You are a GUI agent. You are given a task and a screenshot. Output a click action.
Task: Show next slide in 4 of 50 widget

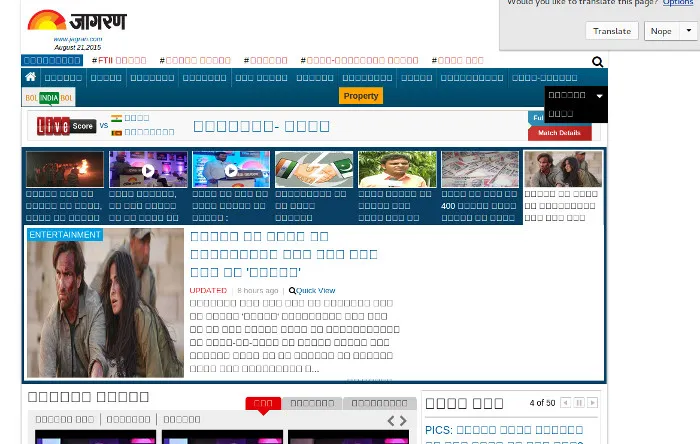592,403
